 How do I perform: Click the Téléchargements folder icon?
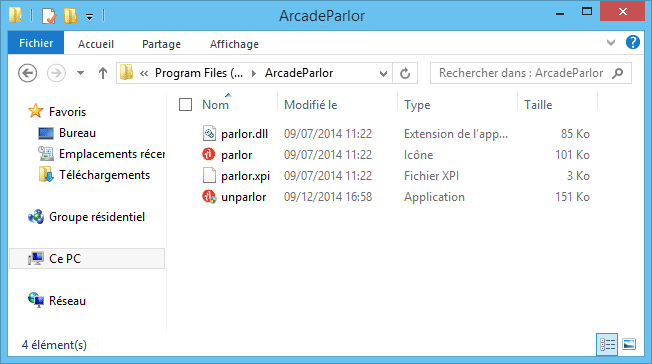pos(46,175)
